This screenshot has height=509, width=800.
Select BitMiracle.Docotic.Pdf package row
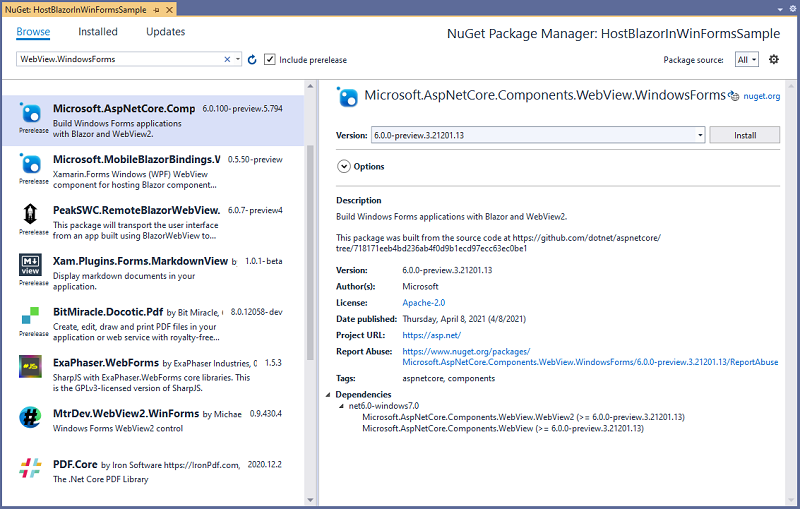pyautogui.click(x=153, y=324)
